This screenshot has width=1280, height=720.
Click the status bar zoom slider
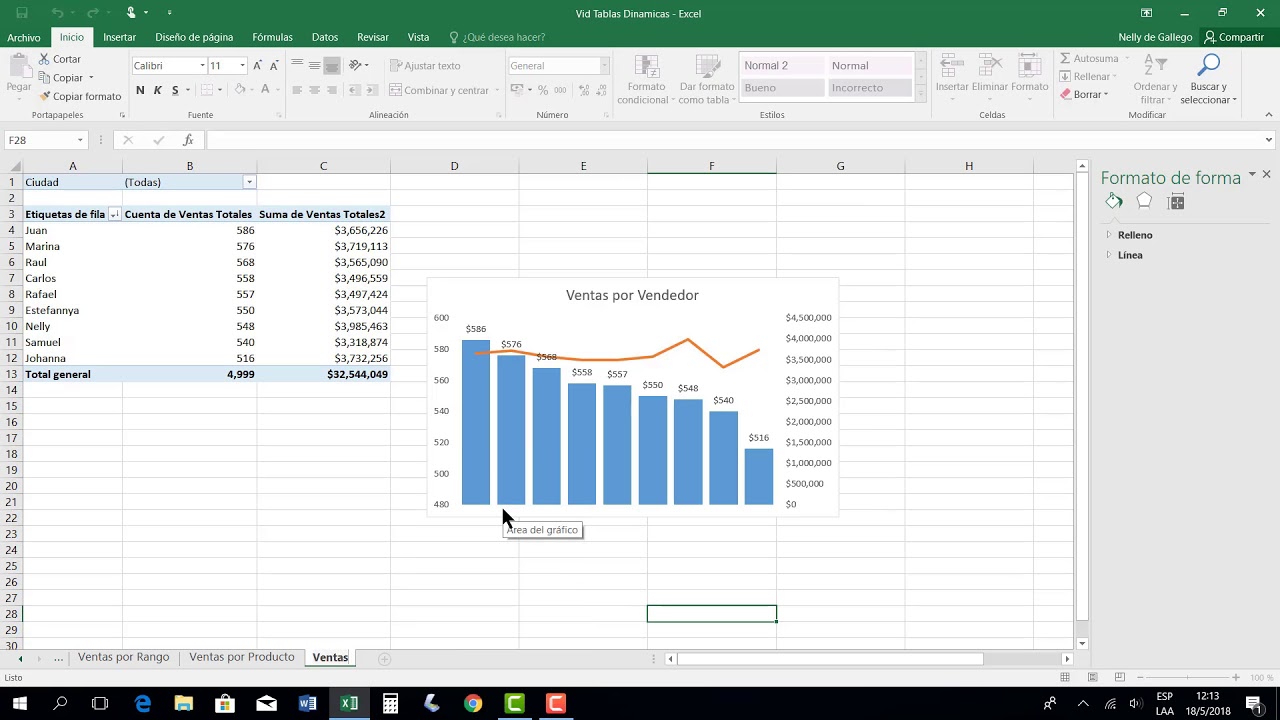[1186, 677]
